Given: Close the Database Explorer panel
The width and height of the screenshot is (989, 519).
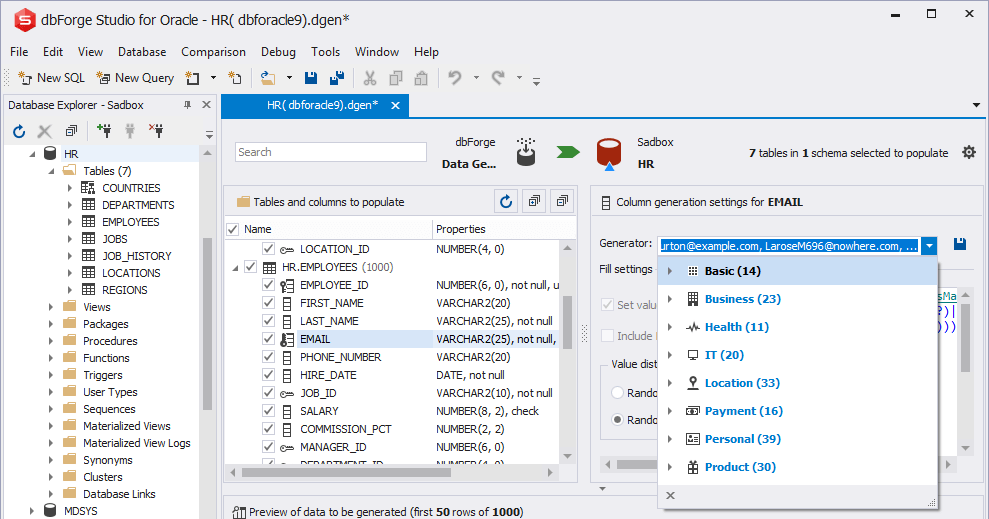Looking at the screenshot, I should 206,105.
